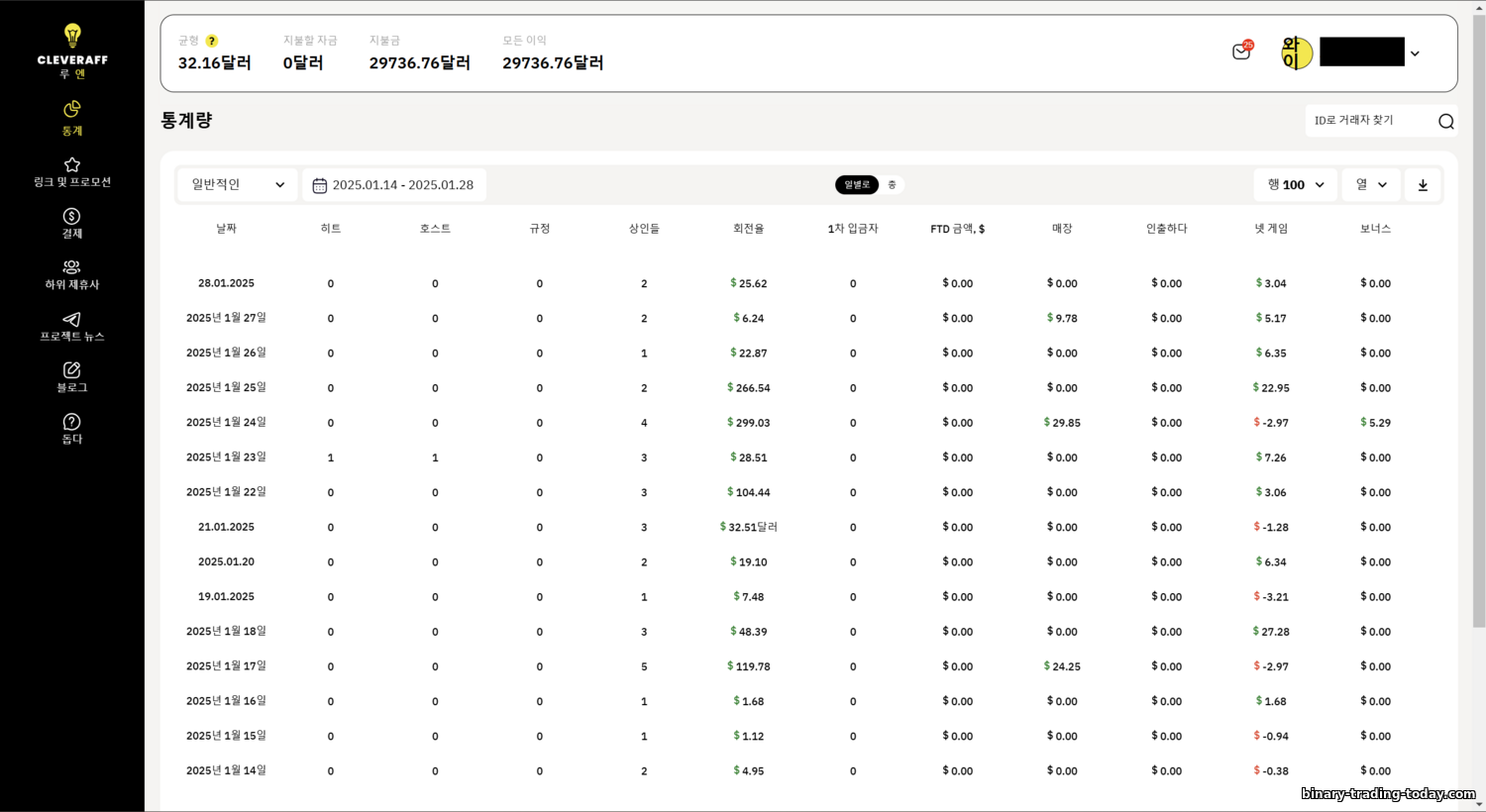1486x812 pixels.
Task: Open the 결제 payments dollar icon
Action: tap(72, 216)
